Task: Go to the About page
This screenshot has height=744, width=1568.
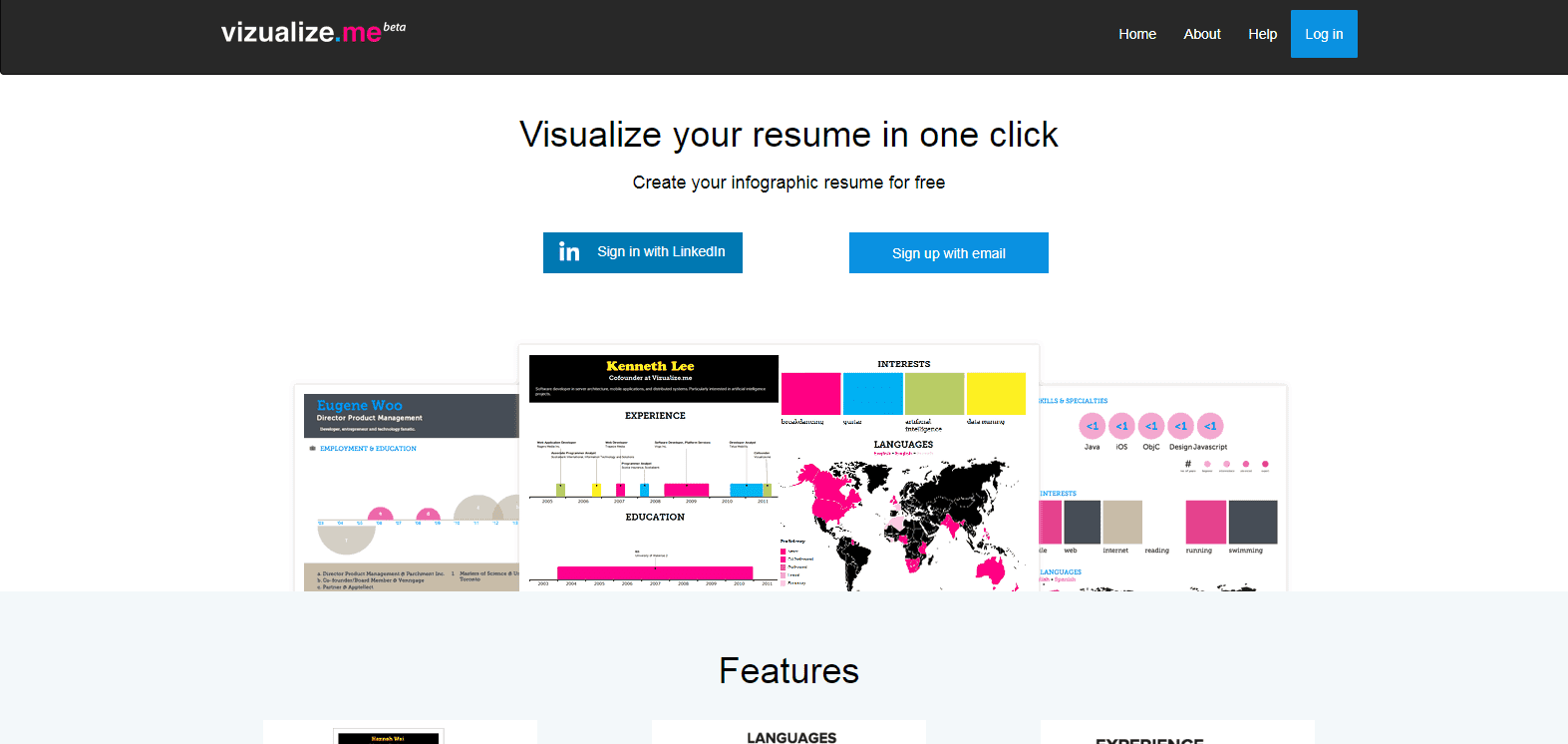Action: pyautogui.click(x=1201, y=34)
